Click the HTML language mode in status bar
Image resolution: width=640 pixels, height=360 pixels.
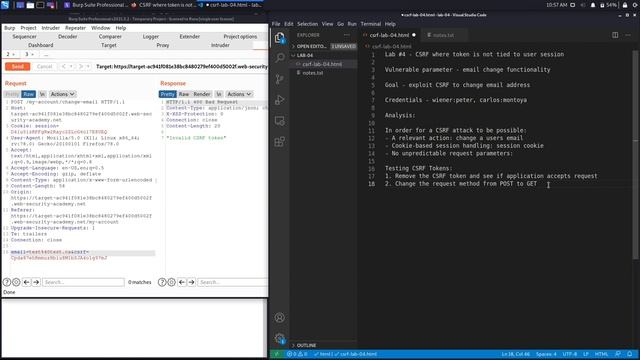point(601,354)
